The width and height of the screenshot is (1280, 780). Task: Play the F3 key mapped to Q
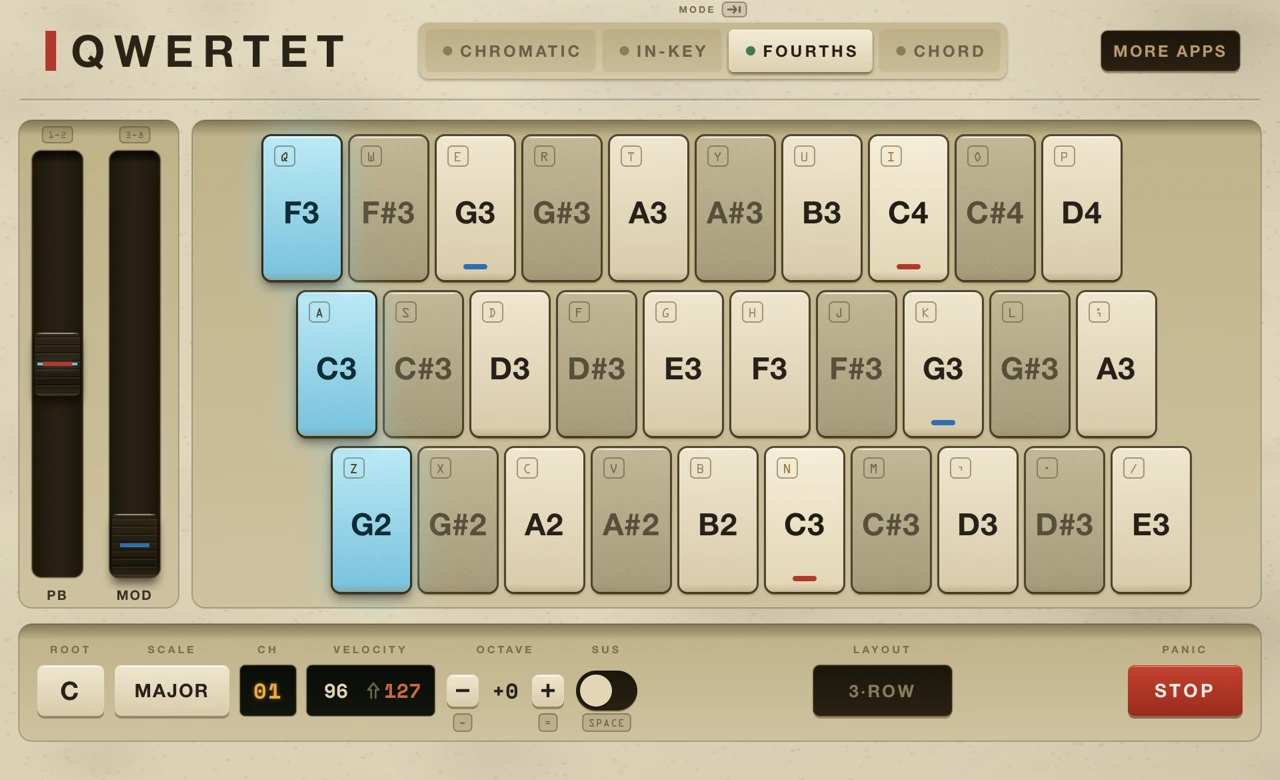click(302, 208)
